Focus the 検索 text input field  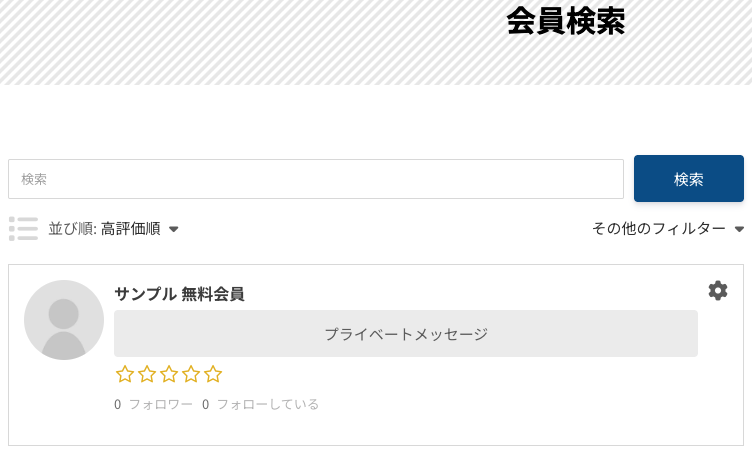tap(316, 179)
